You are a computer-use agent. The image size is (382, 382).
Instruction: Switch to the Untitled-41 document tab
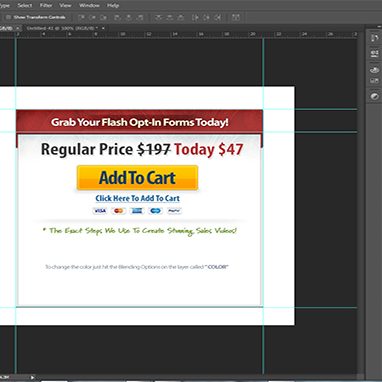63,28
